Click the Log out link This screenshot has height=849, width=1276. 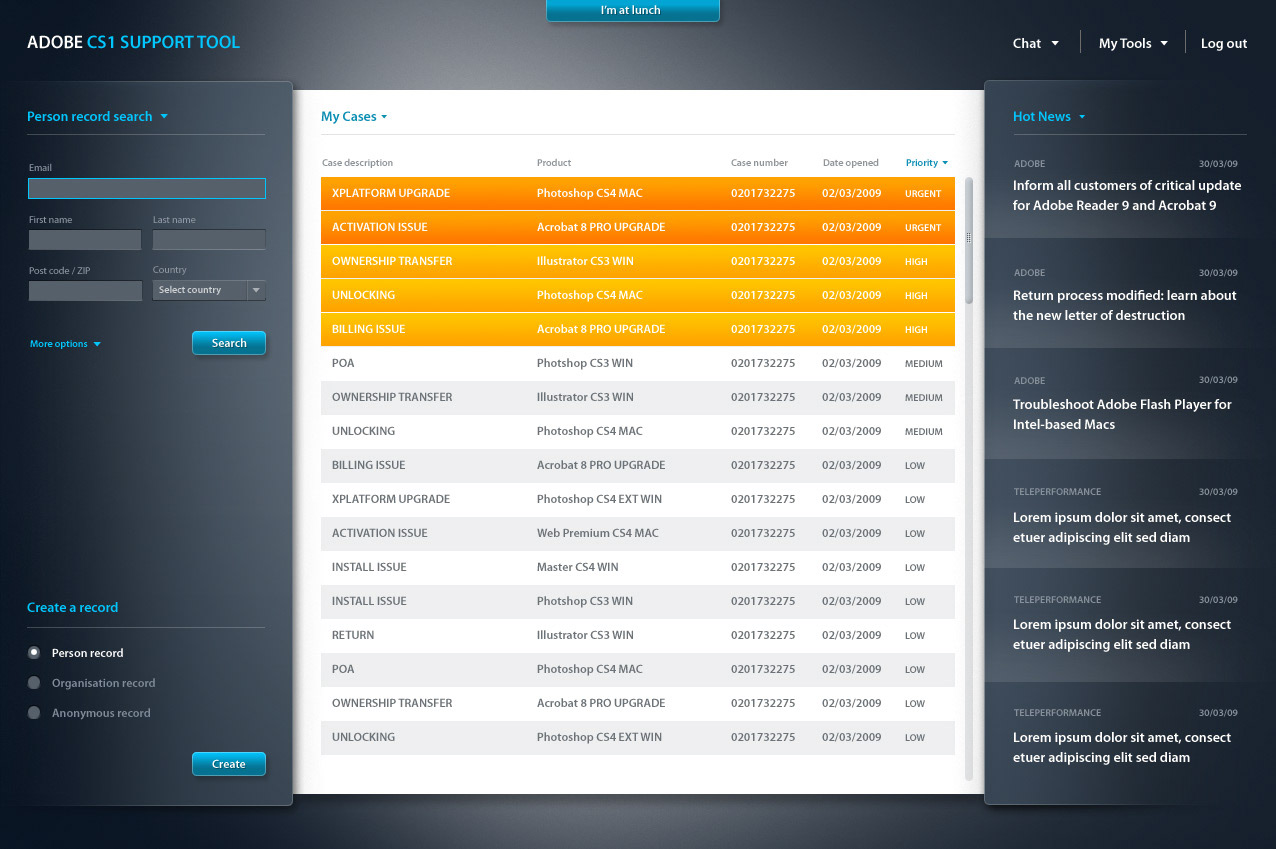point(1224,43)
